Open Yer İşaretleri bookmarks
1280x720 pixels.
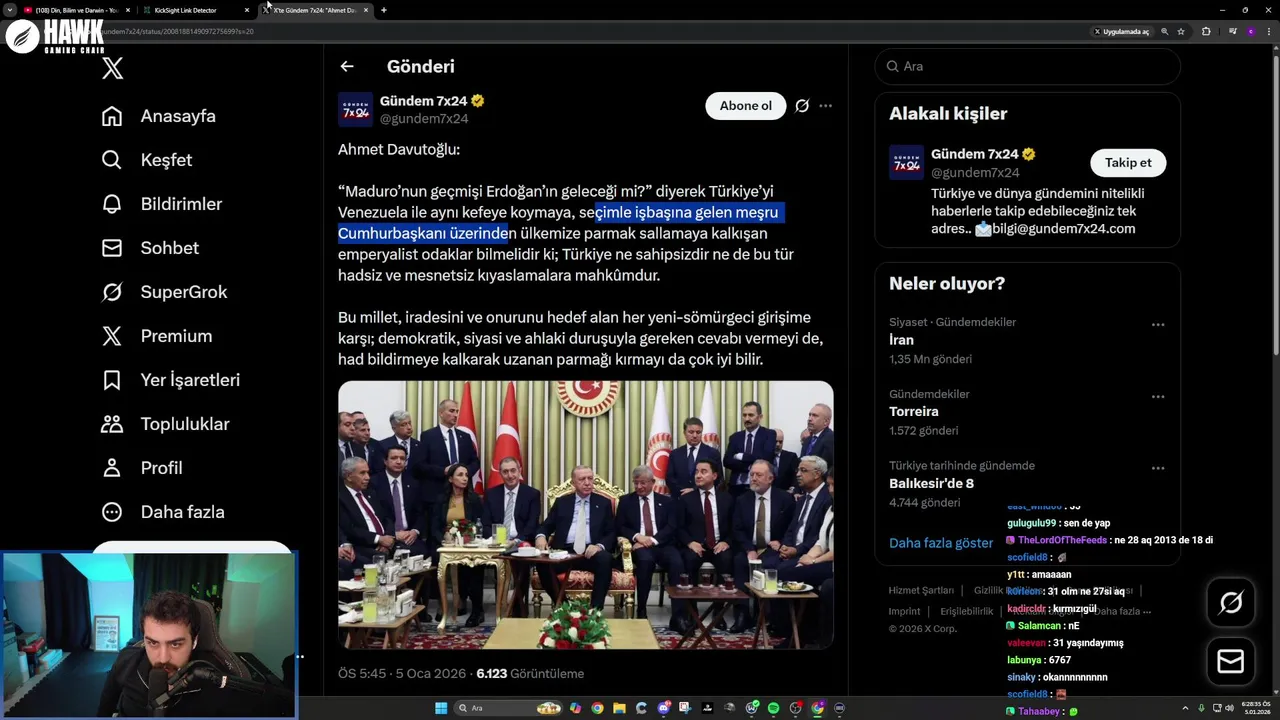[171, 380]
